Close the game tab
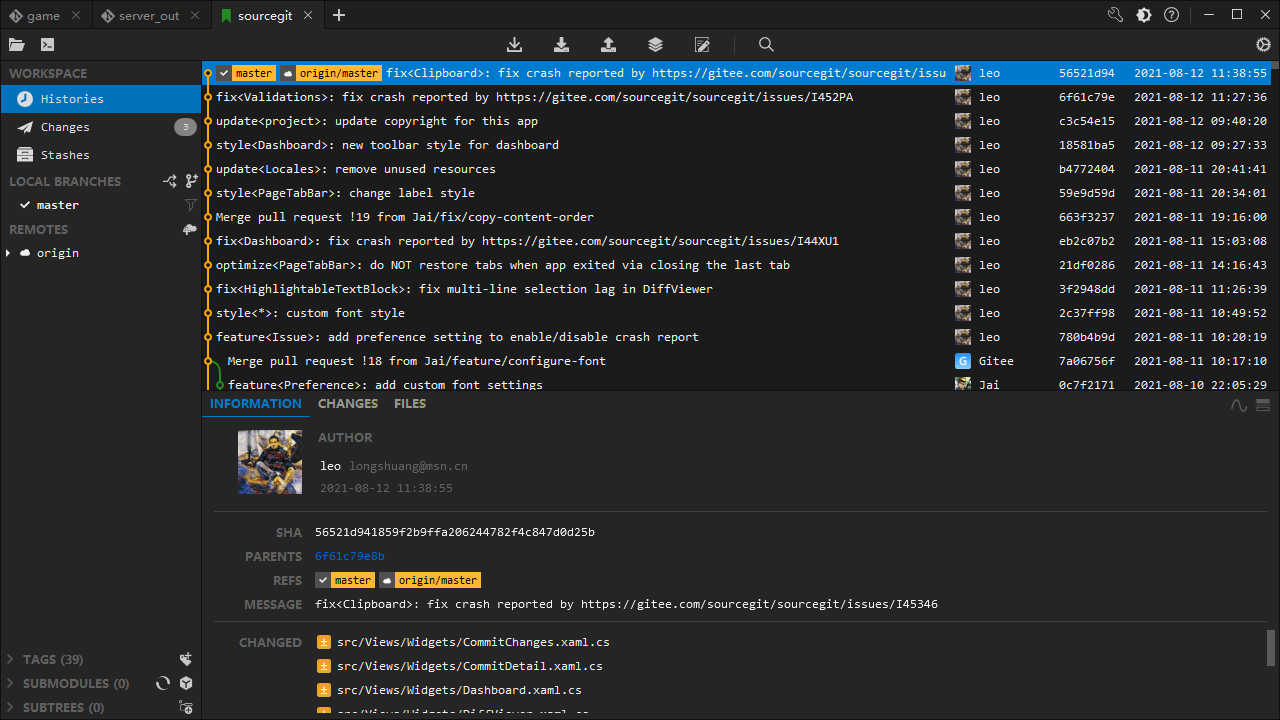This screenshot has width=1280, height=720. 76,15
